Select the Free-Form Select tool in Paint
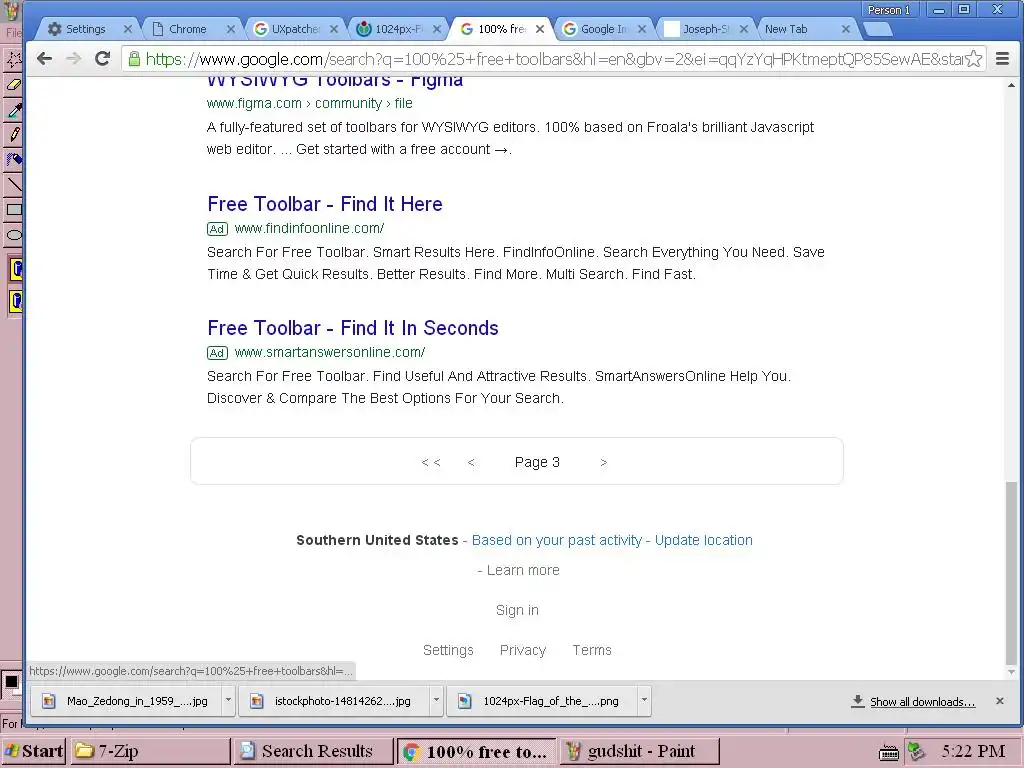This screenshot has height=768, width=1024. coord(13,59)
